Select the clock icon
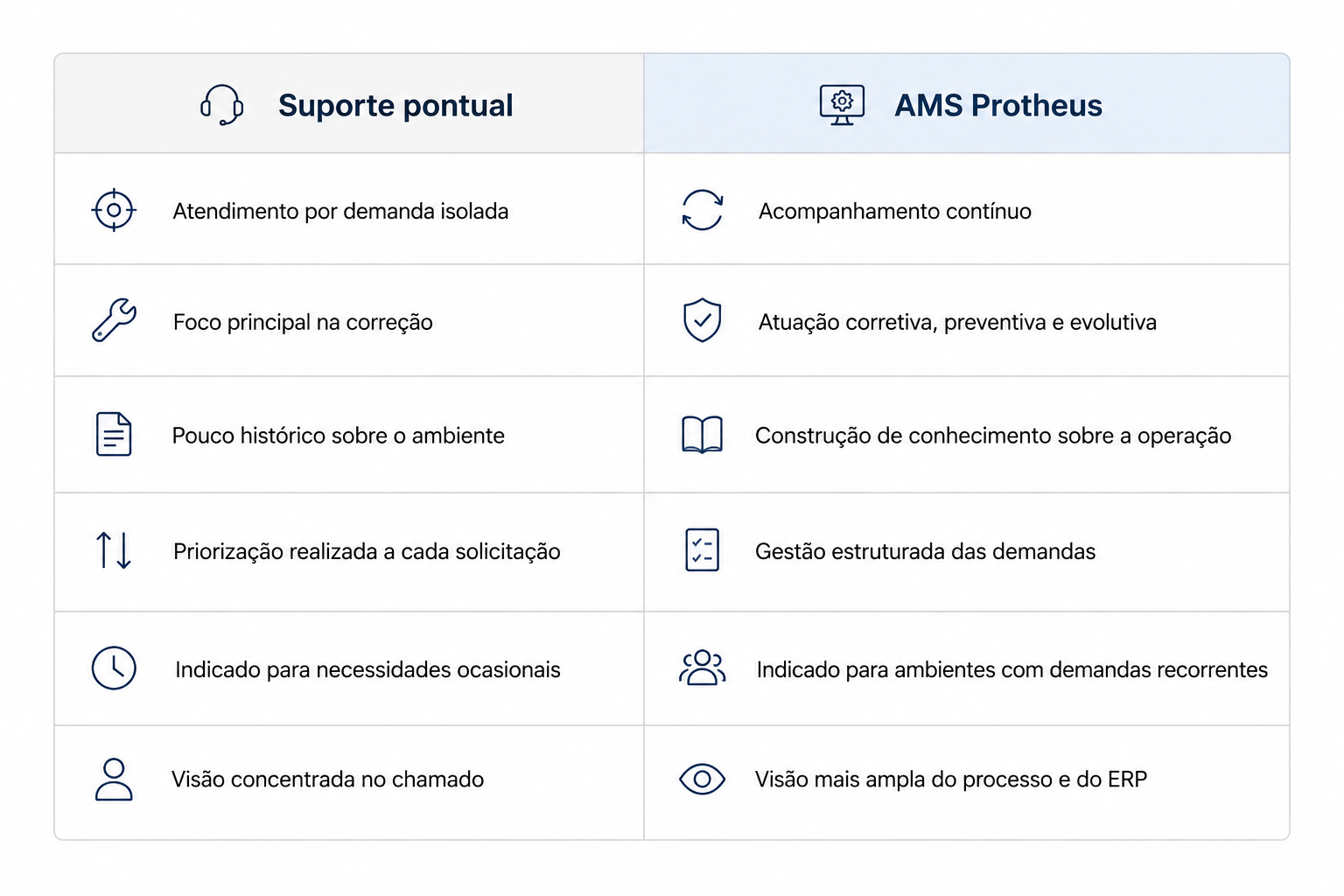 114,668
